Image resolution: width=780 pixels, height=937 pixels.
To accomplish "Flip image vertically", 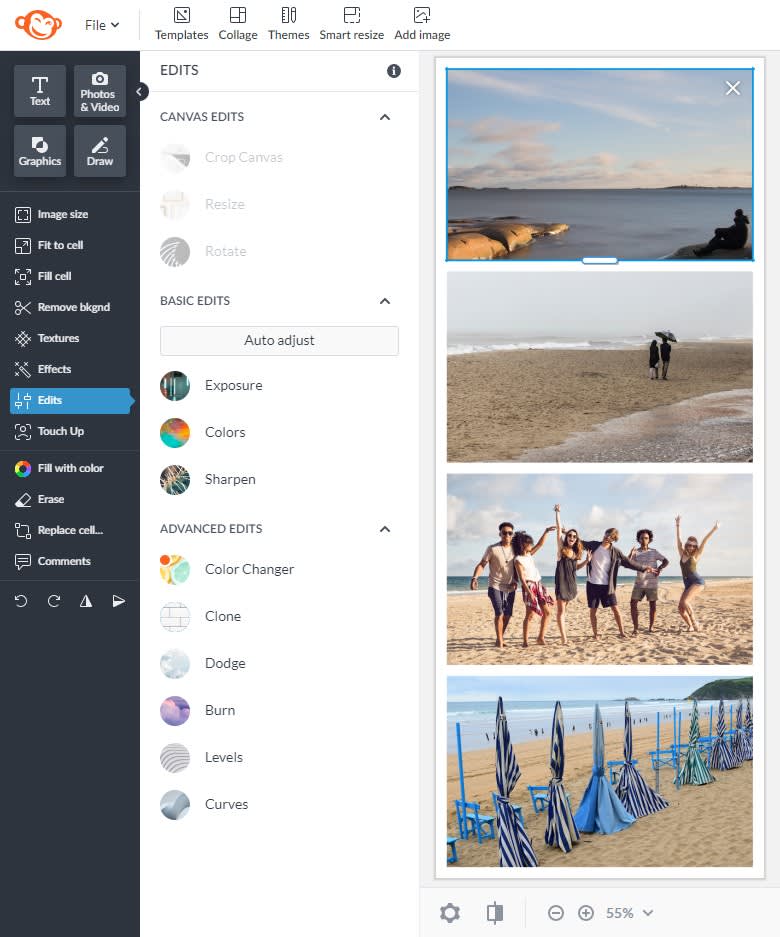I will 119,601.
